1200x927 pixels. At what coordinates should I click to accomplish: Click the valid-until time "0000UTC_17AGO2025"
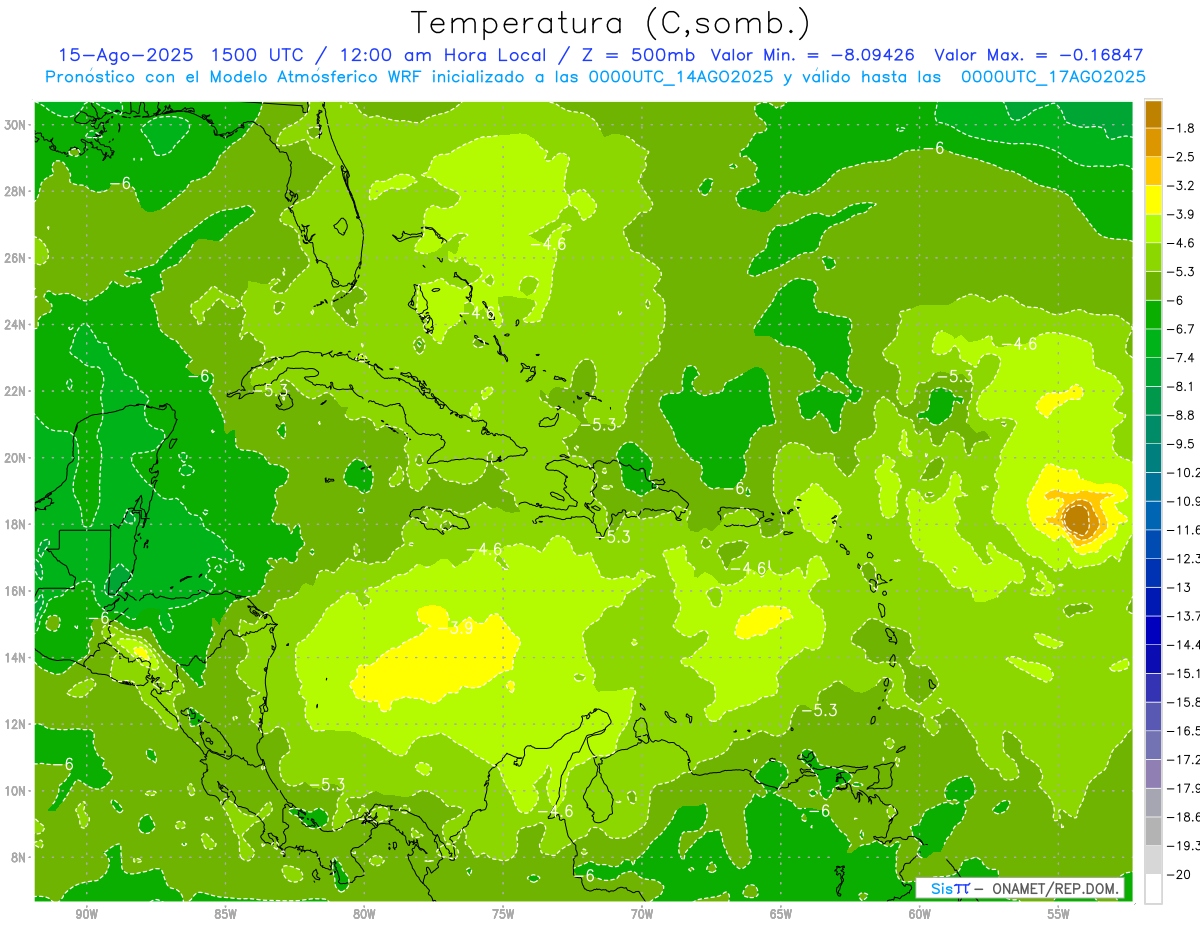click(1053, 76)
